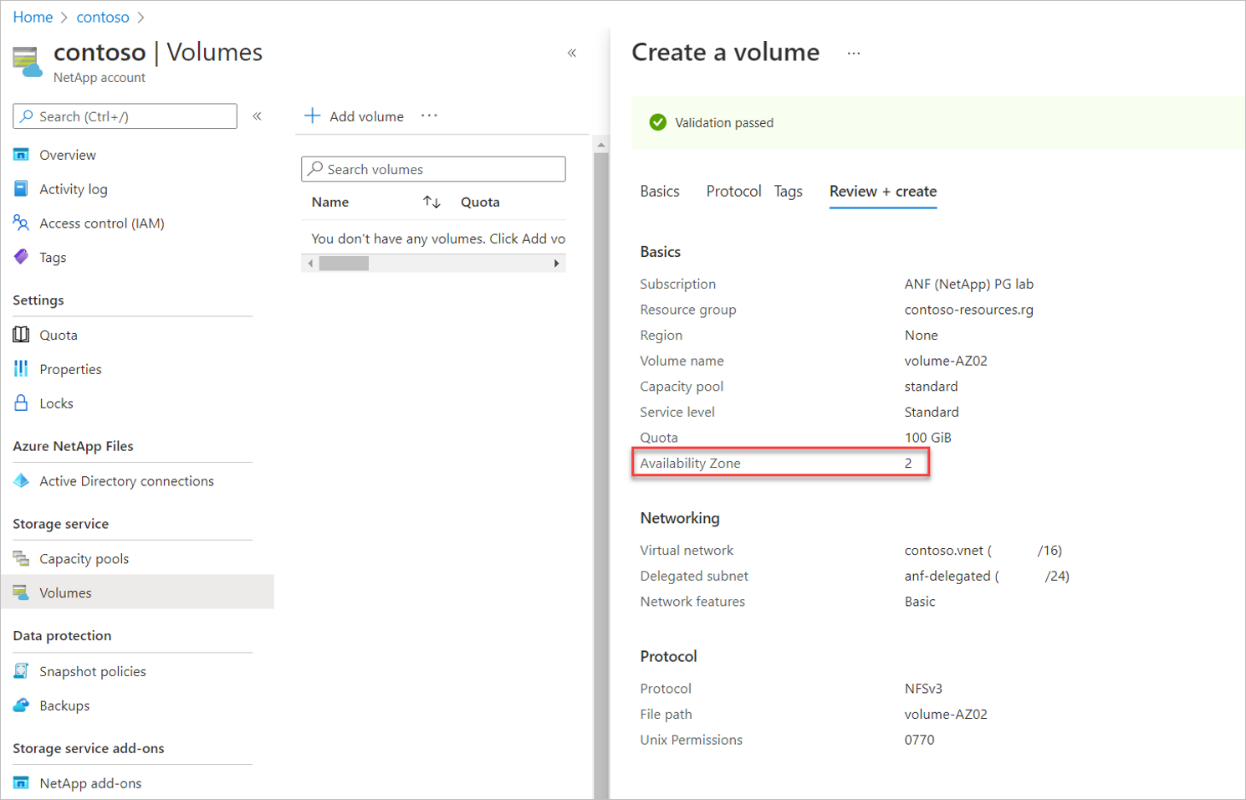
Task: Focus the Search volumes field
Action: 433,169
